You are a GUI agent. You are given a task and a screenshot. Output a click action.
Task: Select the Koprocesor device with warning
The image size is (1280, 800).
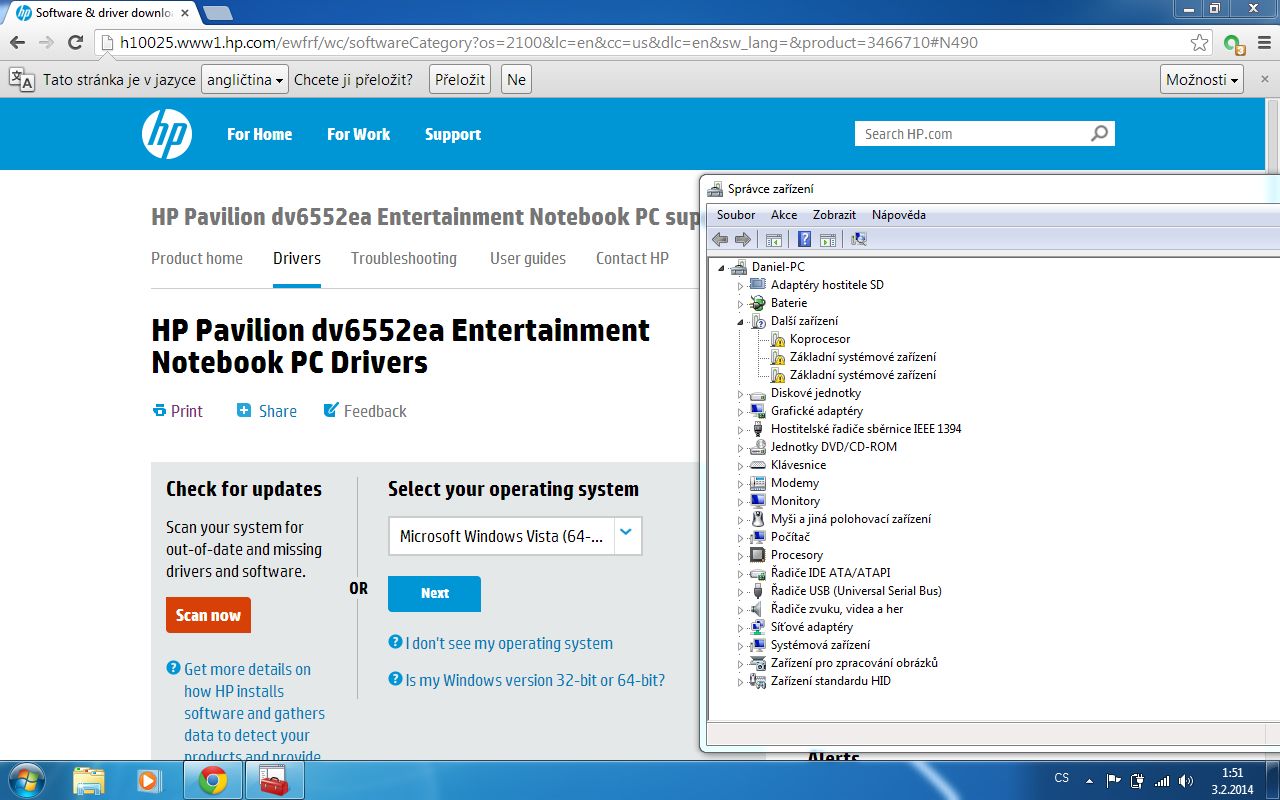tap(819, 339)
